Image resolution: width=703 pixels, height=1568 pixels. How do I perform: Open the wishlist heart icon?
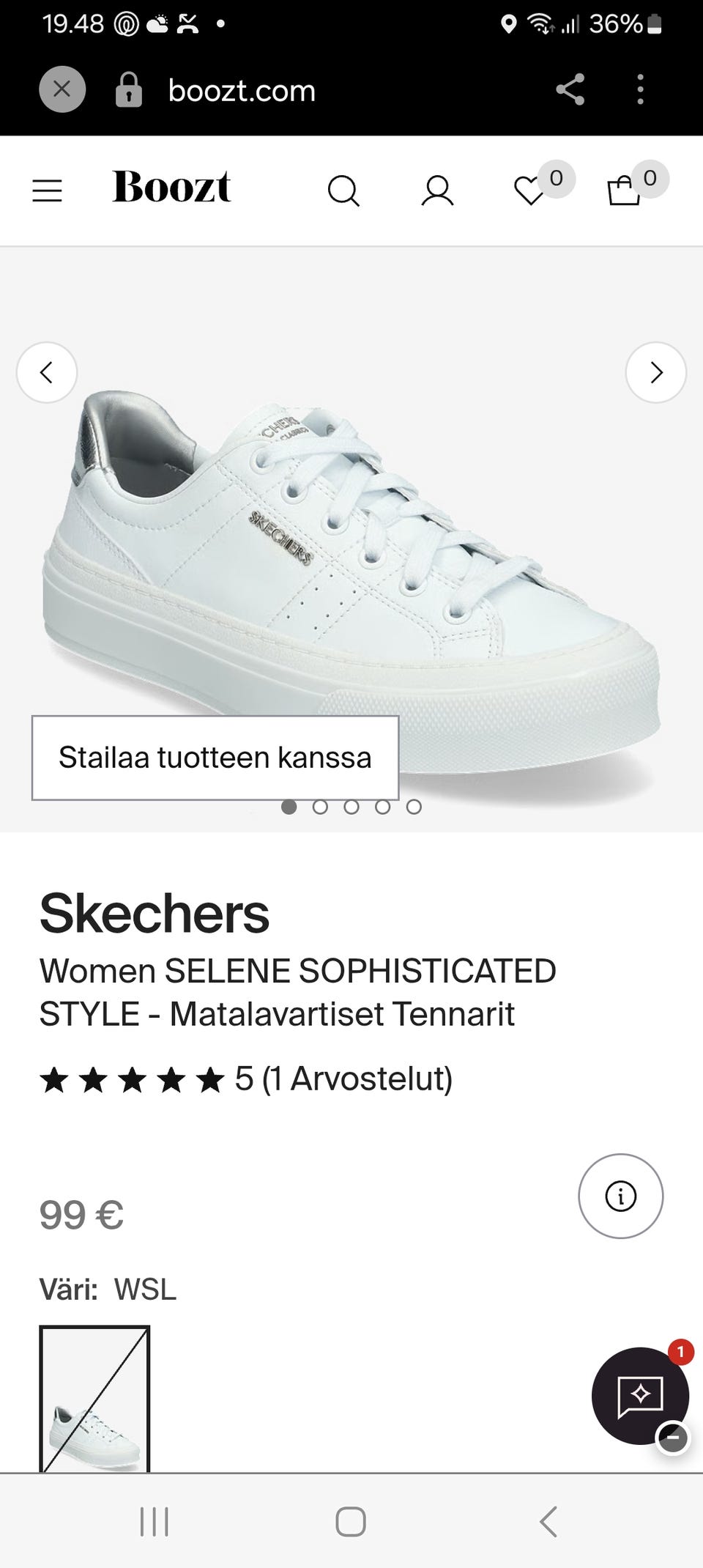pos(529,191)
